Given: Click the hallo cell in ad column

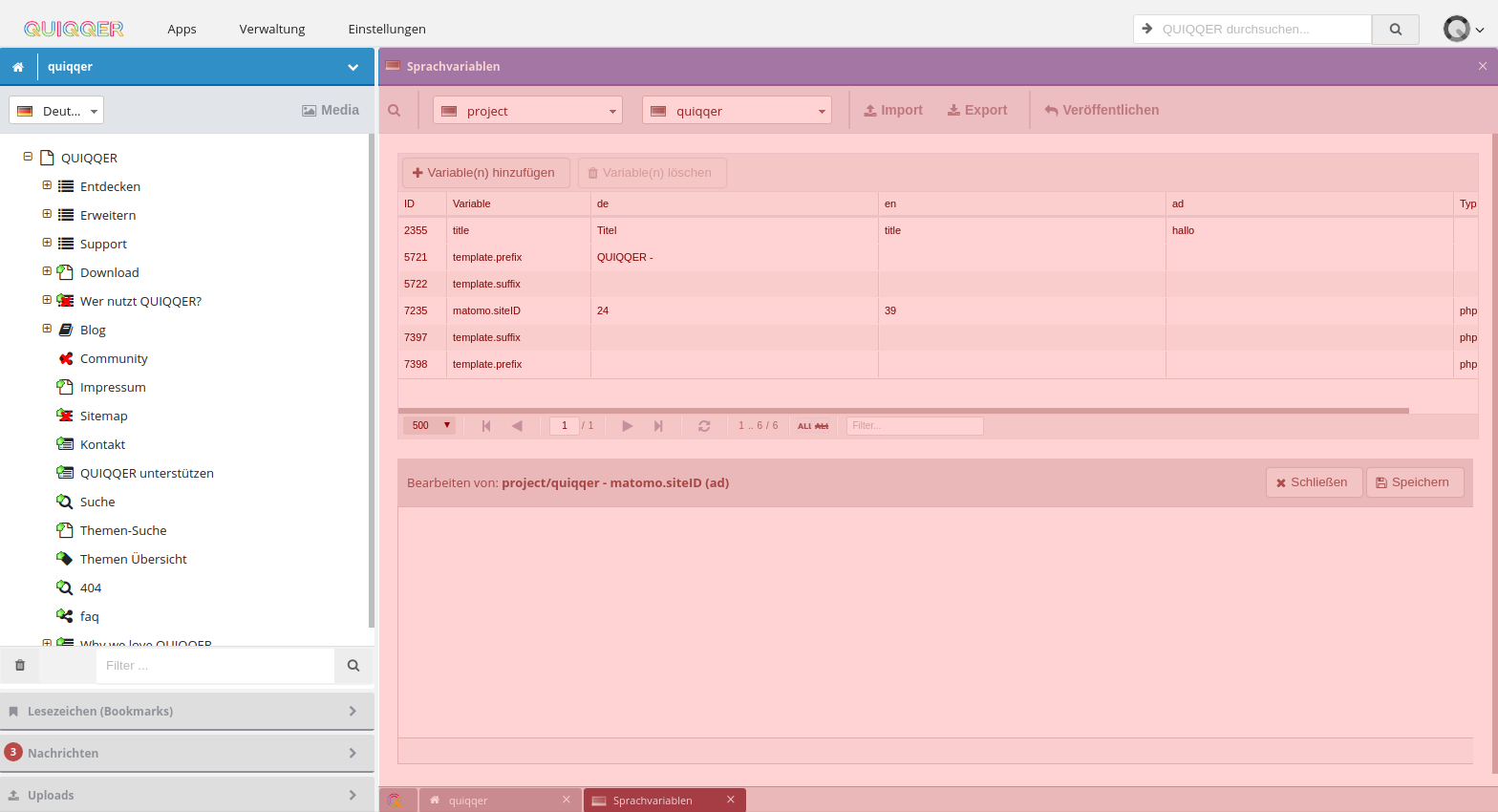Looking at the screenshot, I should coord(1310,230).
